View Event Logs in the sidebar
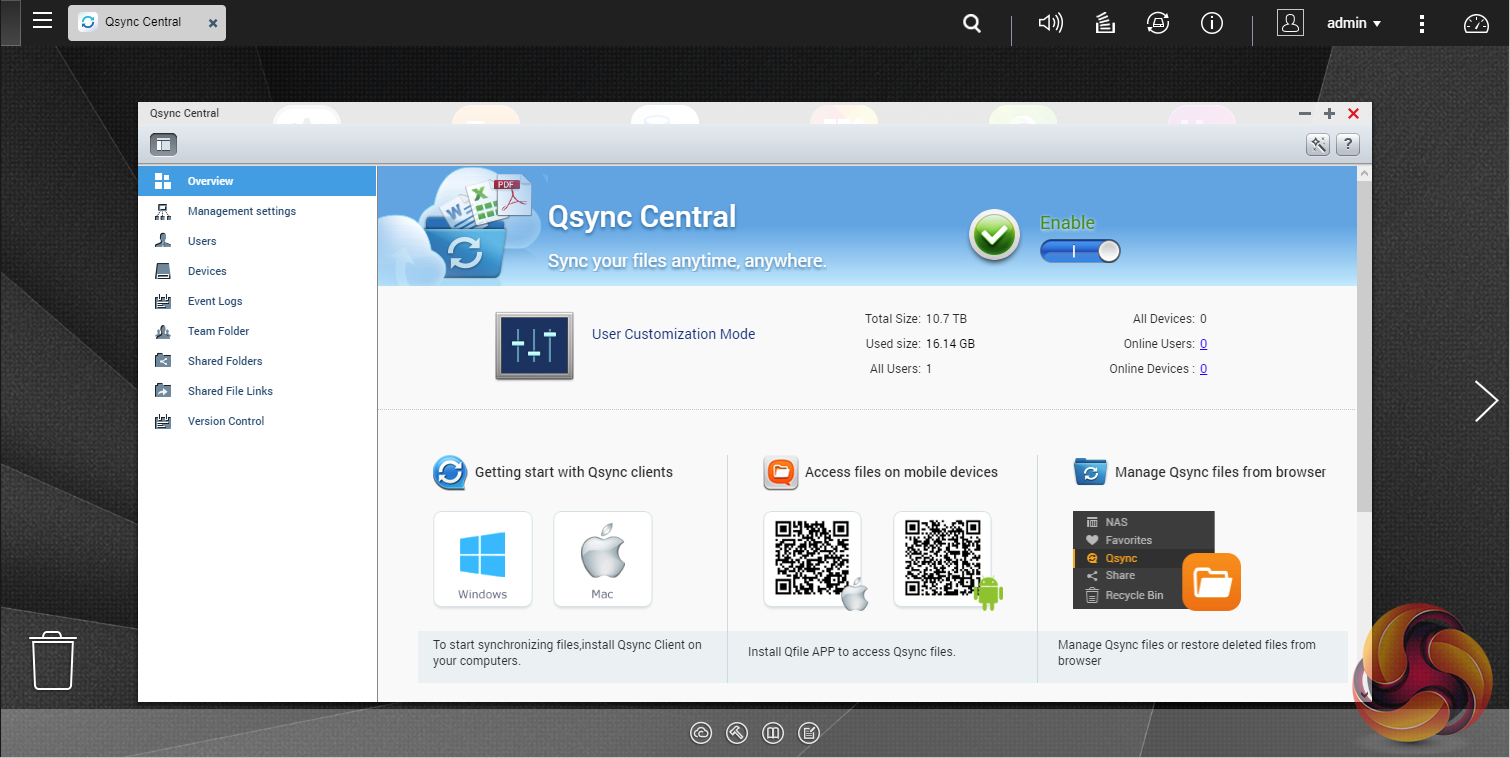The image size is (1510, 758). coord(257,301)
